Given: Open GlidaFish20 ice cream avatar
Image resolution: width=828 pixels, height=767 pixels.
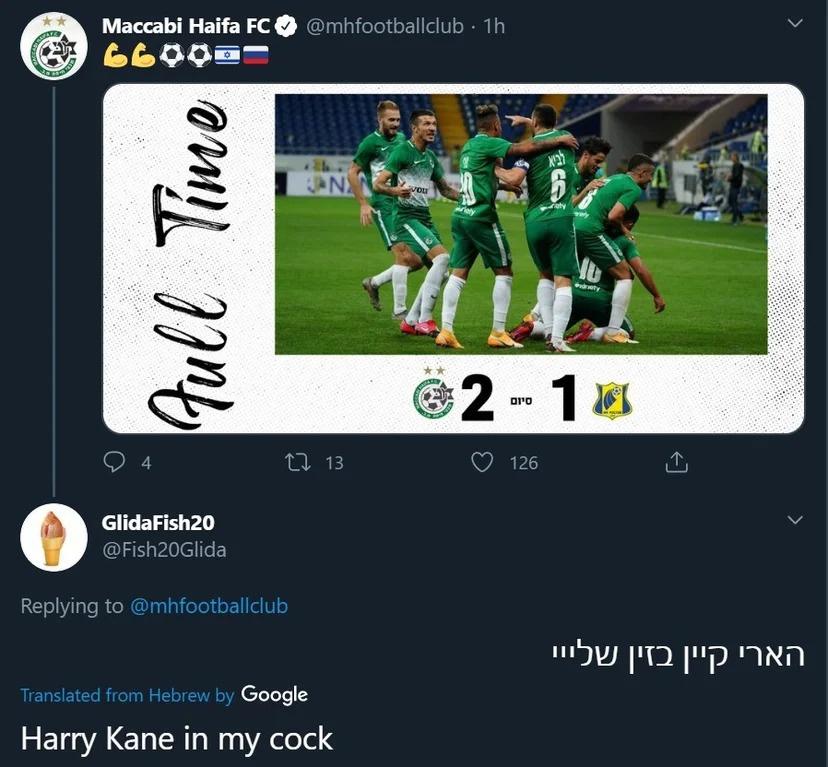Looking at the screenshot, I should (54, 537).
